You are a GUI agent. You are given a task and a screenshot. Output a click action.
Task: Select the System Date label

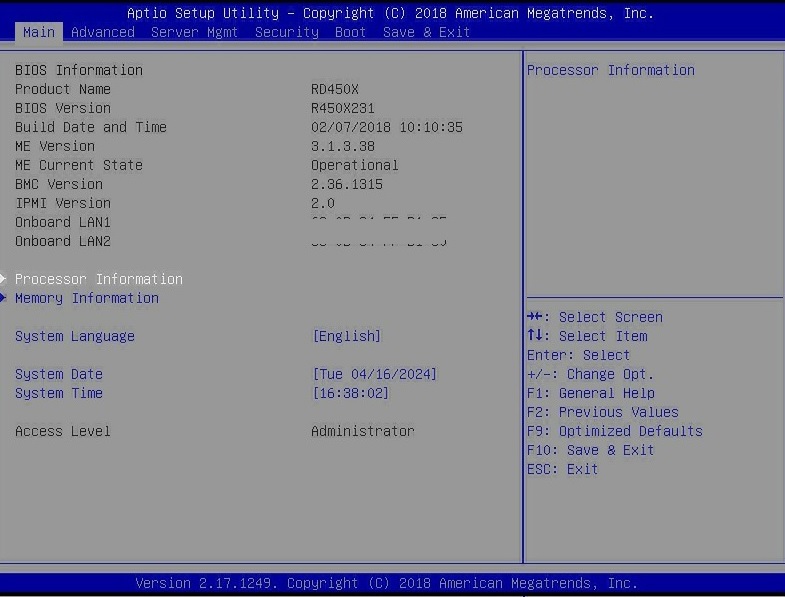[59, 374]
